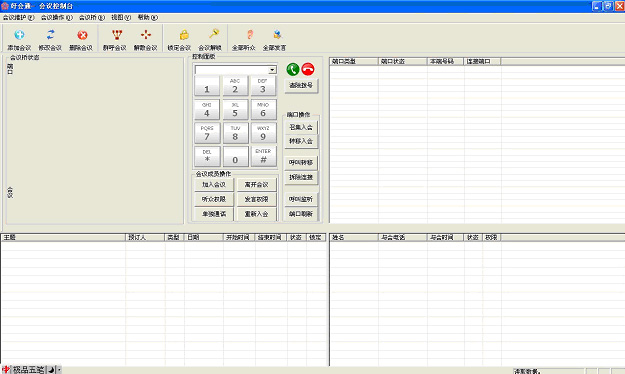Open the 视图 (View) menu
Image resolution: width=625 pixels, height=374 pixels.
point(121,18)
